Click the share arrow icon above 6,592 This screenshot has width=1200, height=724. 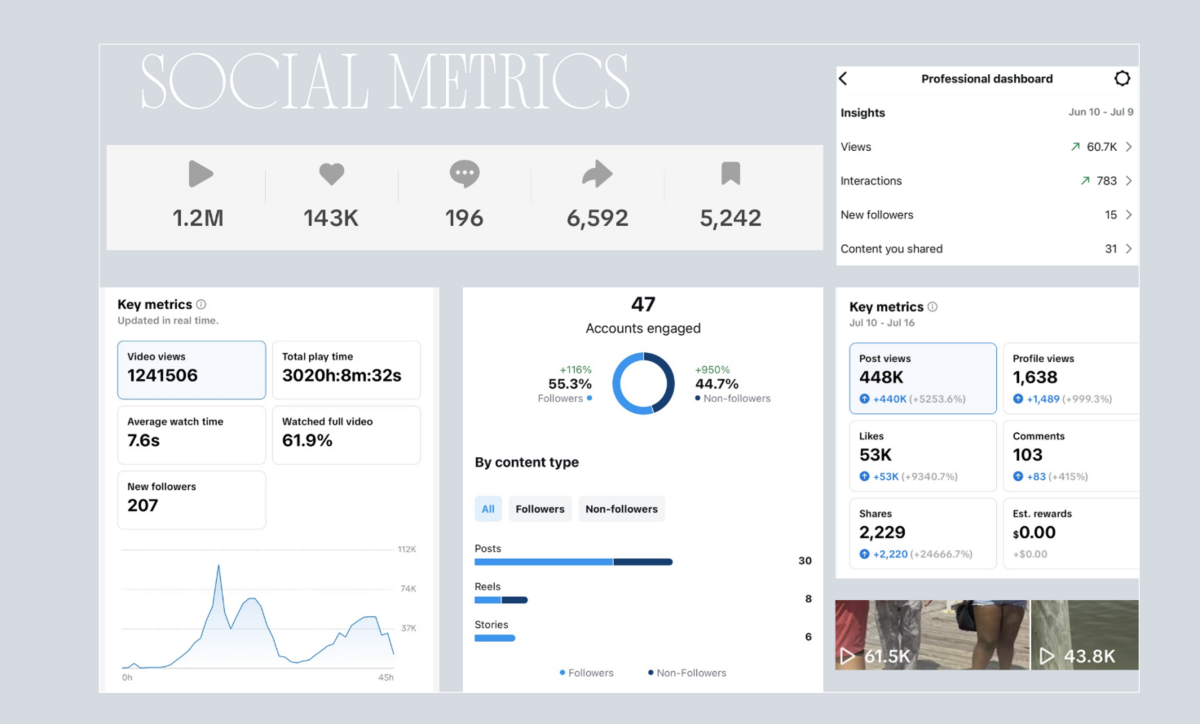pyautogui.click(x=597, y=174)
